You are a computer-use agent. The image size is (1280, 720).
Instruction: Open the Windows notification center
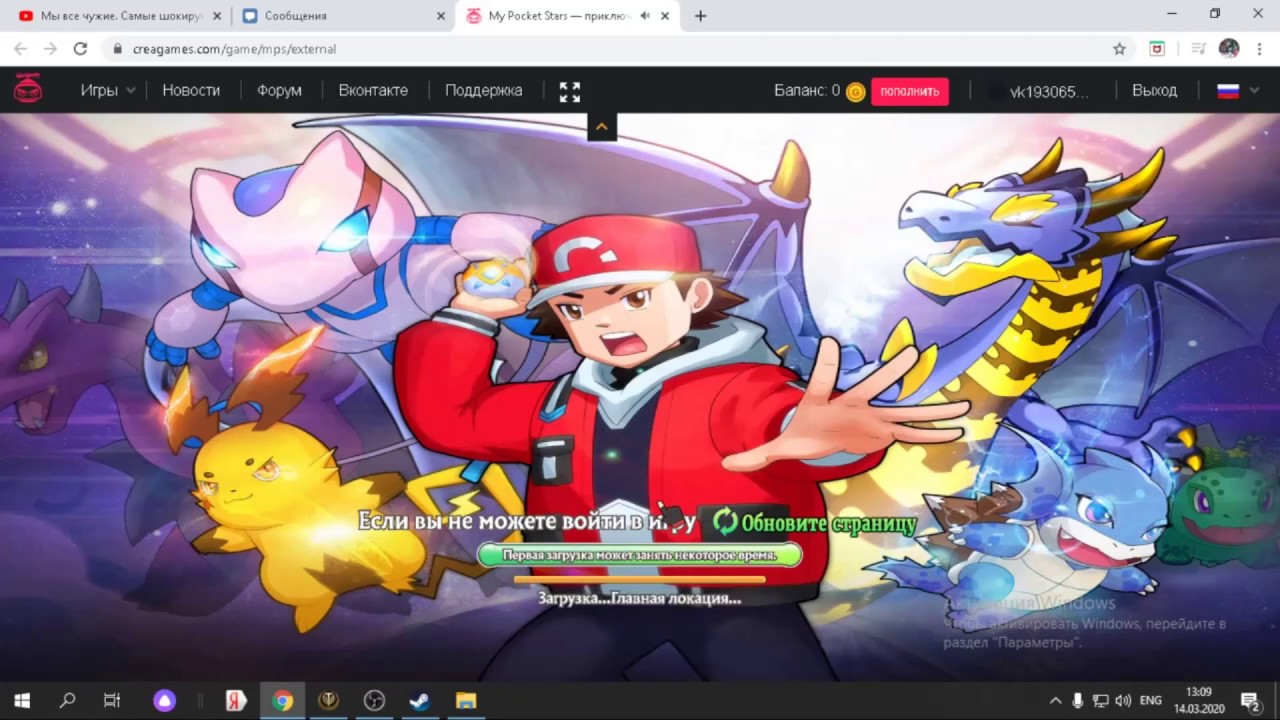tap(1250, 701)
